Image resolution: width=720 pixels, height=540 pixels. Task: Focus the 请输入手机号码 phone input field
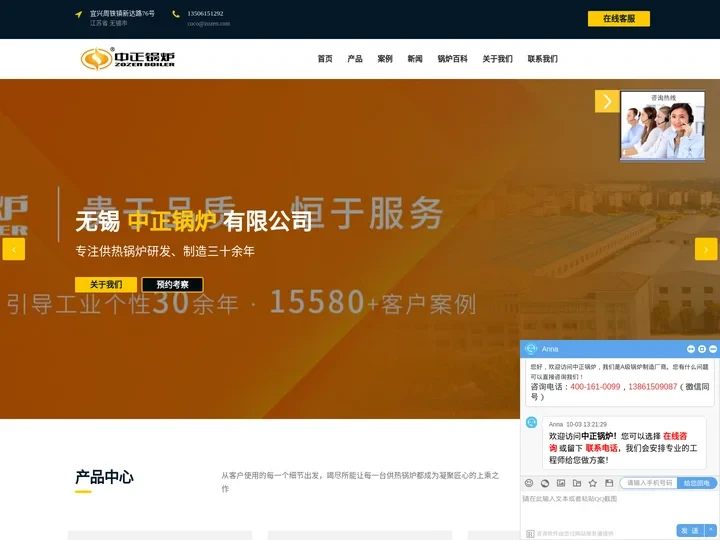click(x=649, y=483)
